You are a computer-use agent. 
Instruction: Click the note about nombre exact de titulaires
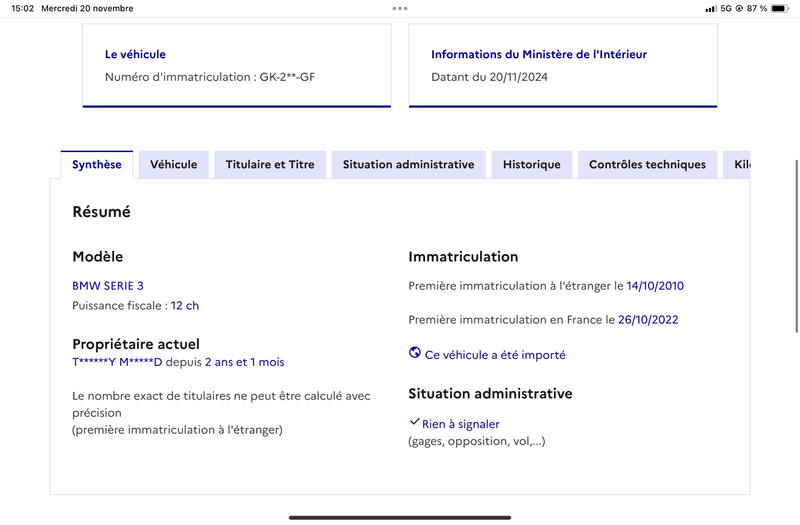pyautogui.click(x=221, y=413)
